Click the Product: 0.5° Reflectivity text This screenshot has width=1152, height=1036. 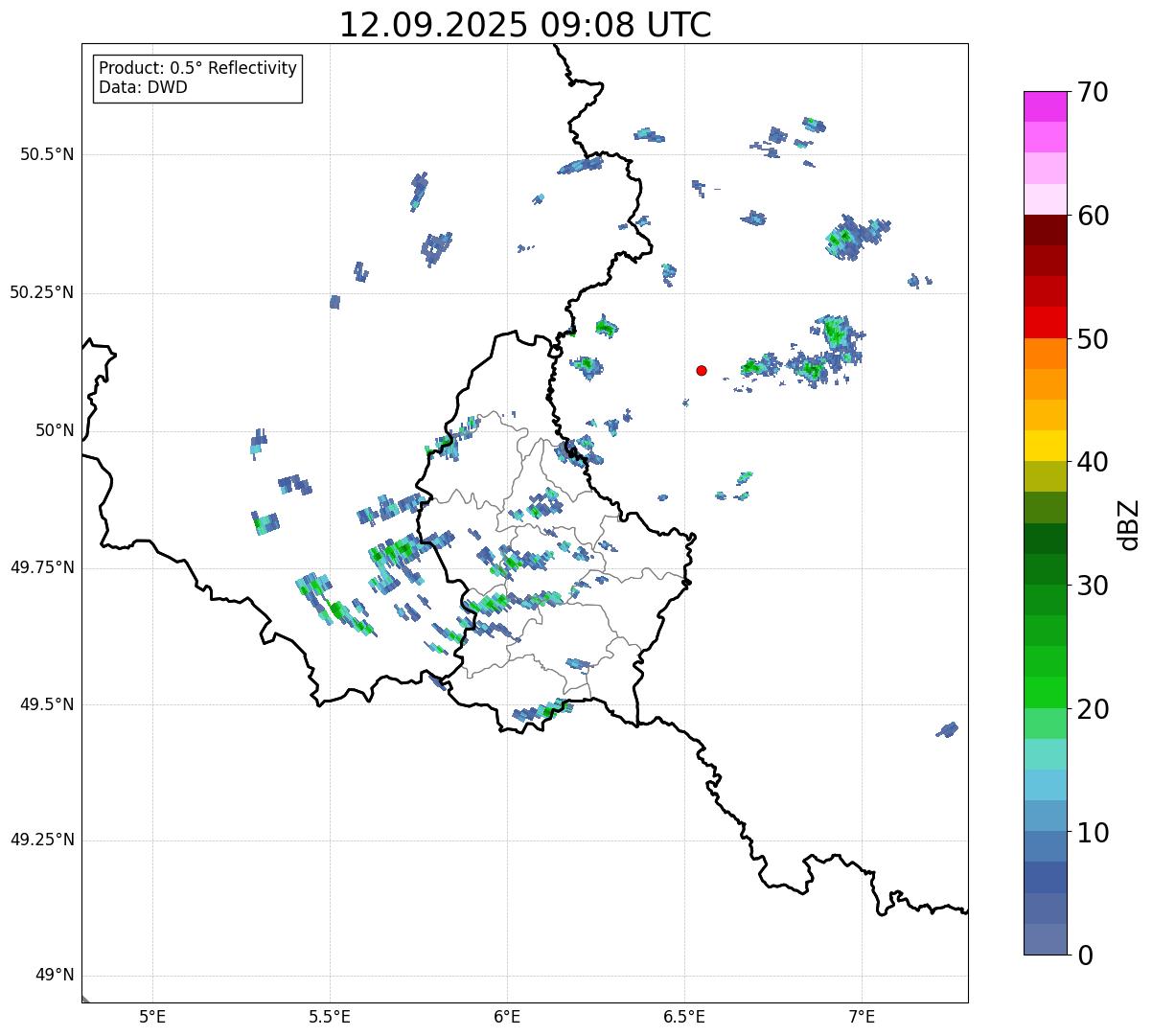click(x=197, y=69)
